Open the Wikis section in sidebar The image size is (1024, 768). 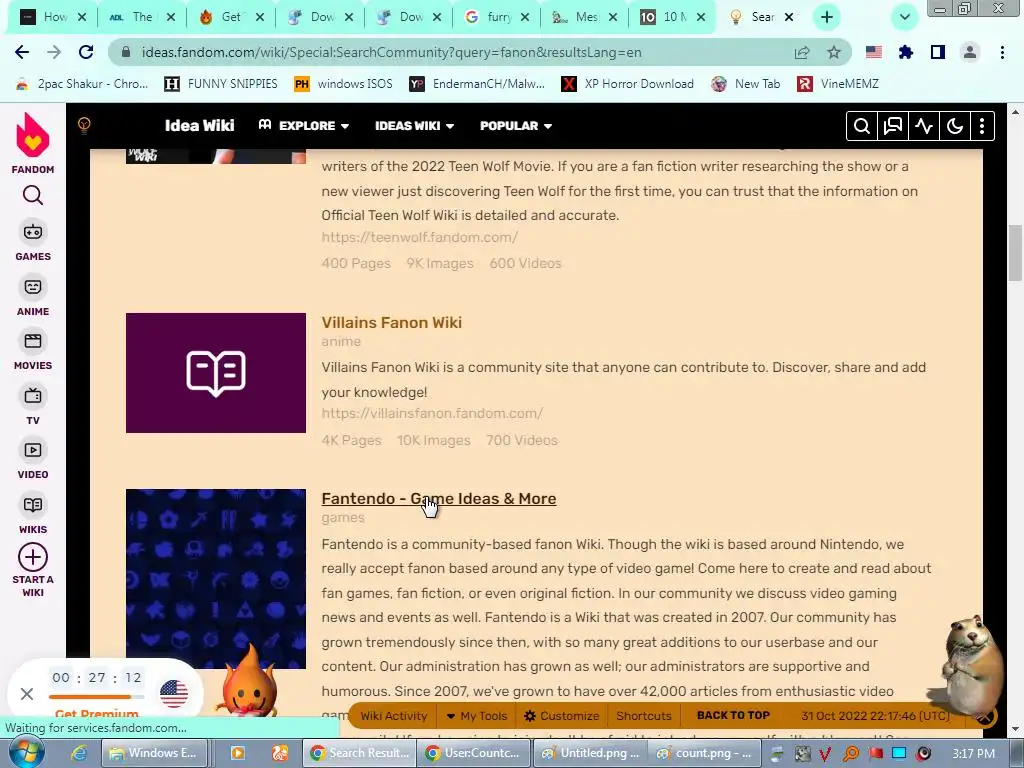coord(33,515)
